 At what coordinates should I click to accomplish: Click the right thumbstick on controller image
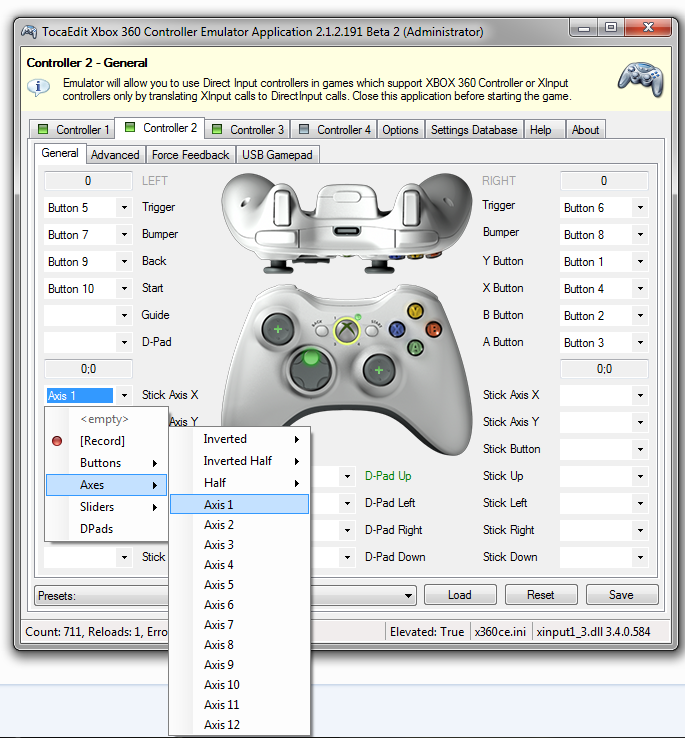pyautogui.click(x=379, y=370)
